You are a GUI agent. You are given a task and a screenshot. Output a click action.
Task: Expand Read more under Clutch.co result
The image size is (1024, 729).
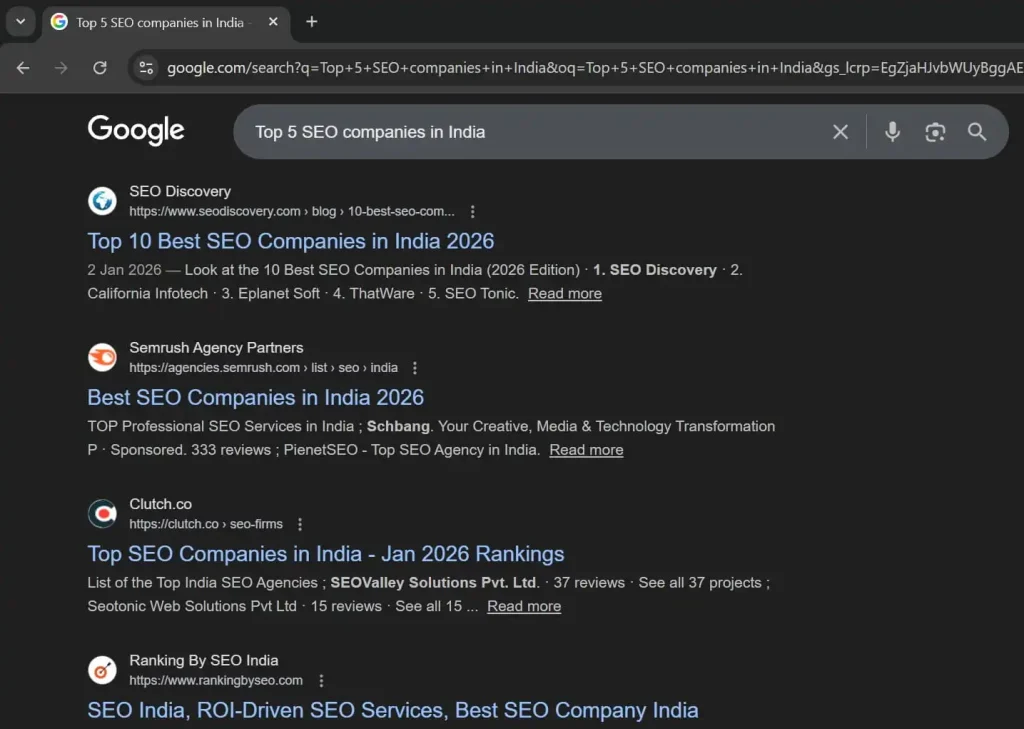(524, 606)
